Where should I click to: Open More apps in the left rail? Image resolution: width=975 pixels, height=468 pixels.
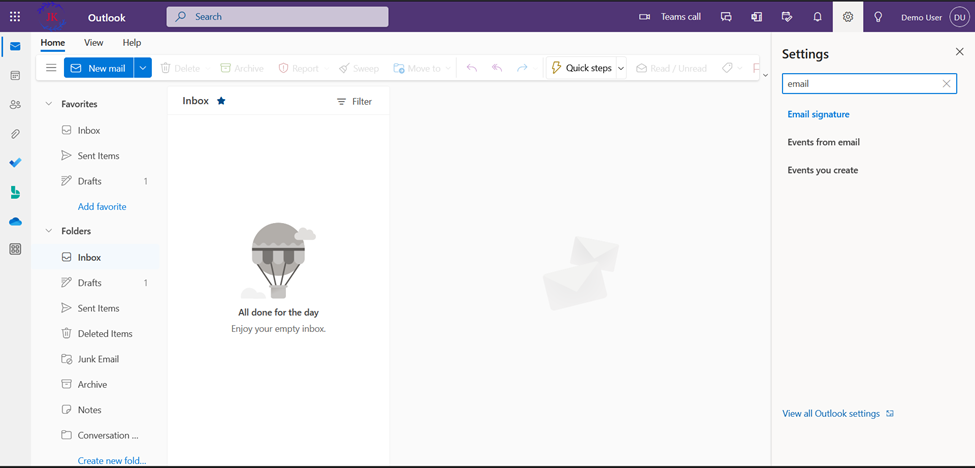[x=16, y=249]
